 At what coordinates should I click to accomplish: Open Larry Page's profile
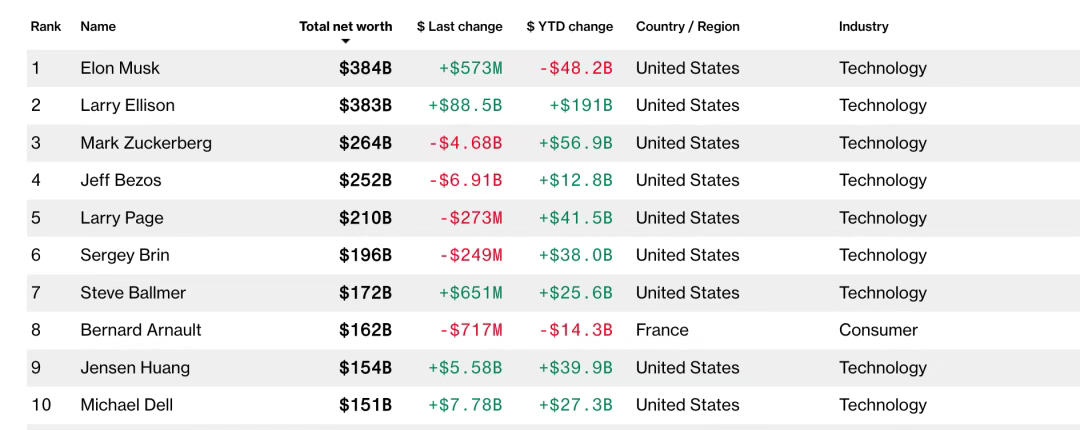pos(122,218)
